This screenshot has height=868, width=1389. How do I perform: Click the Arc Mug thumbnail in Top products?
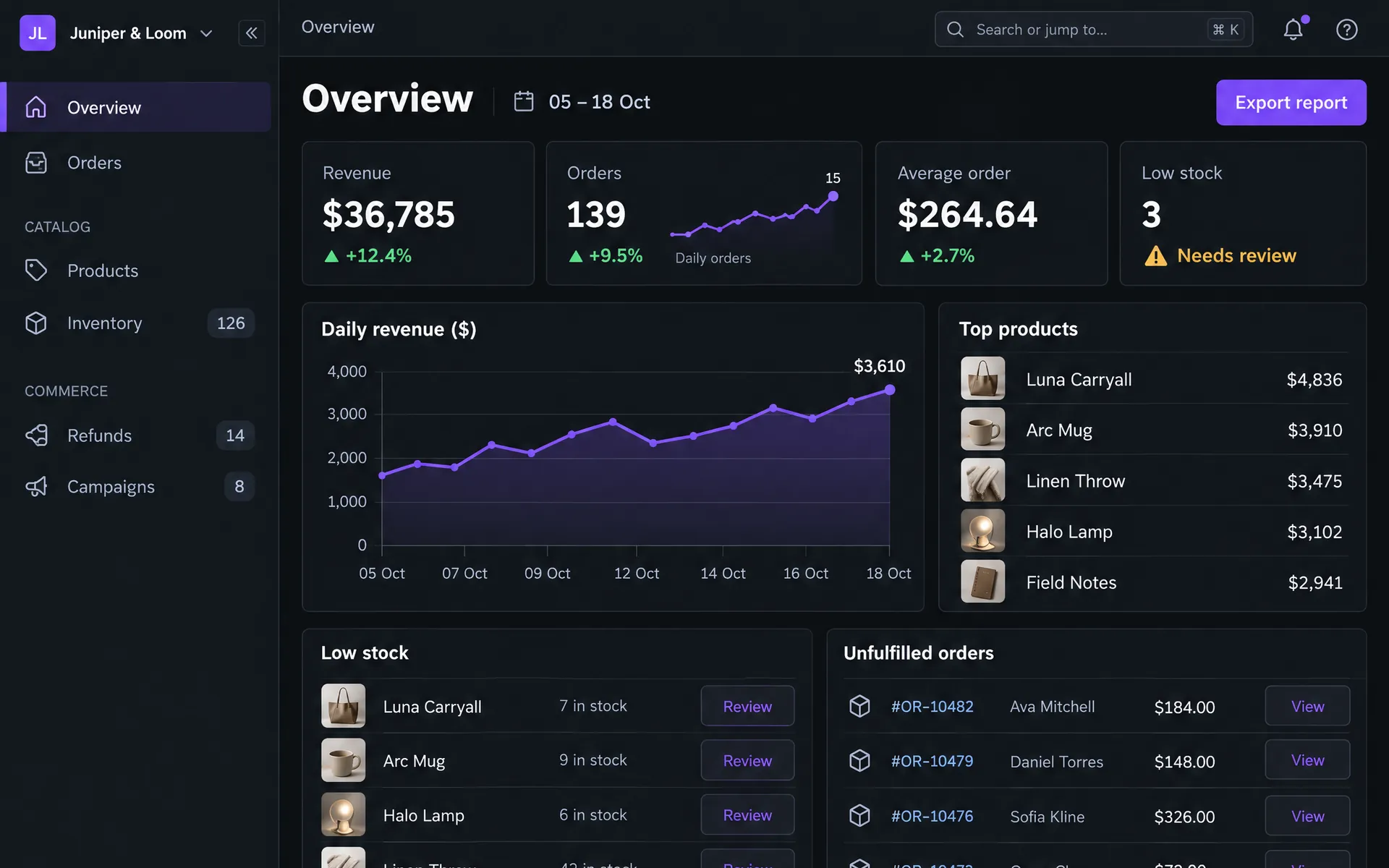982,429
